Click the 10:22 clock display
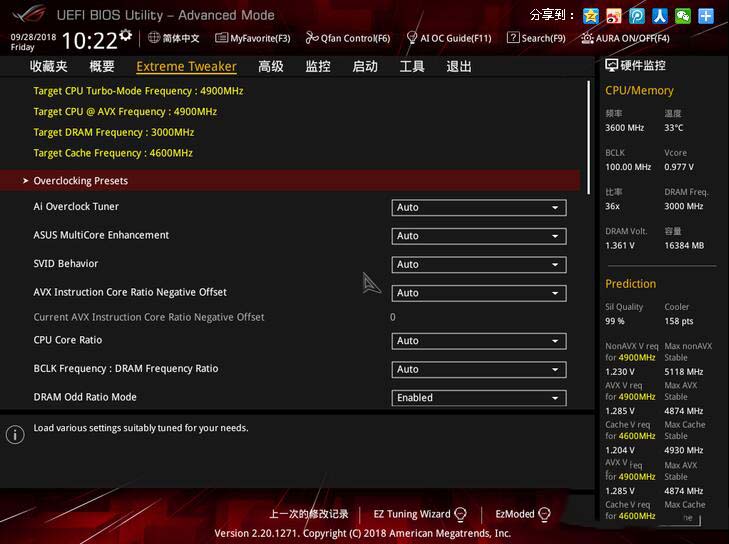 (x=89, y=40)
